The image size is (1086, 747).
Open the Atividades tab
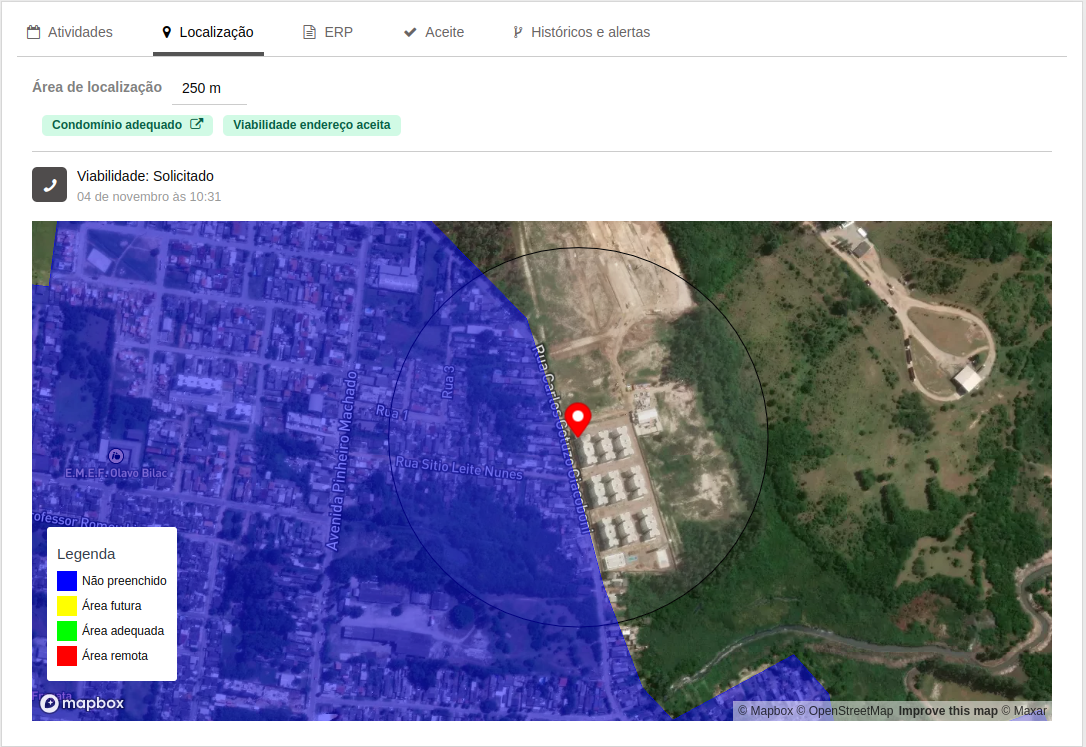(x=70, y=32)
